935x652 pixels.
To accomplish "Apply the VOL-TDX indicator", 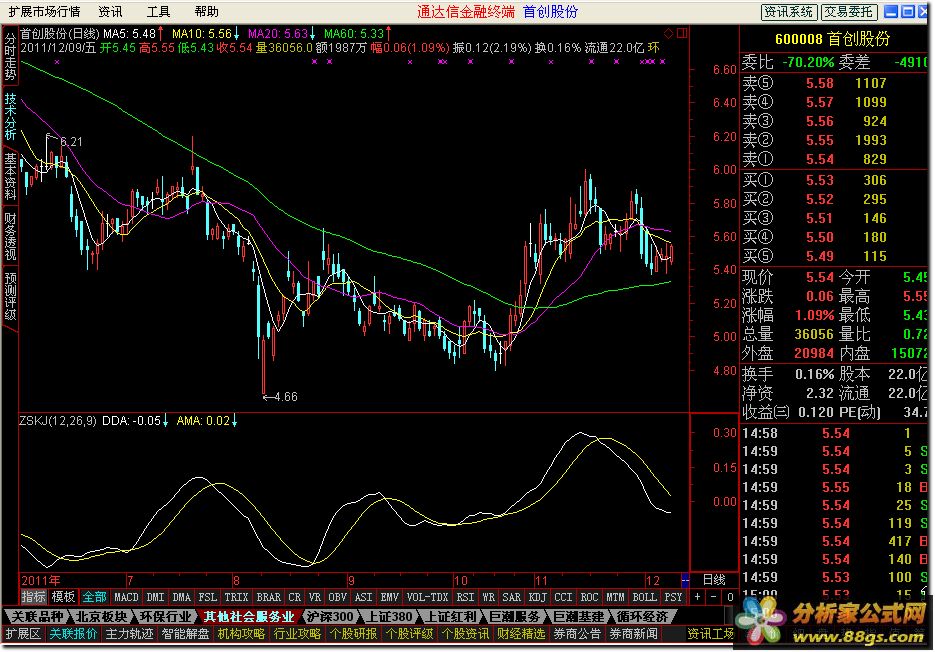I will [427, 597].
